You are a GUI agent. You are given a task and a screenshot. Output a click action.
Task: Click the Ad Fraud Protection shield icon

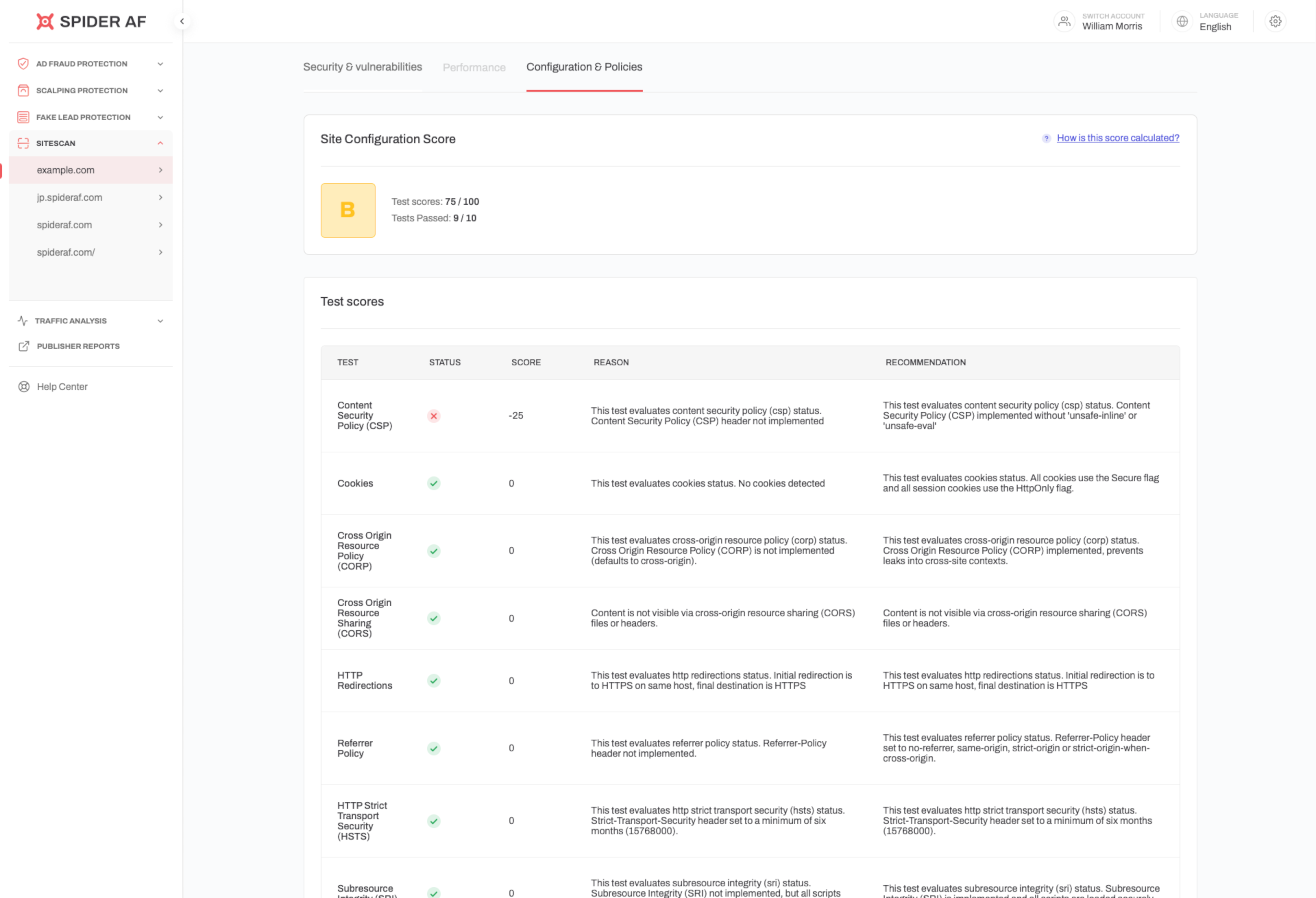23,63
